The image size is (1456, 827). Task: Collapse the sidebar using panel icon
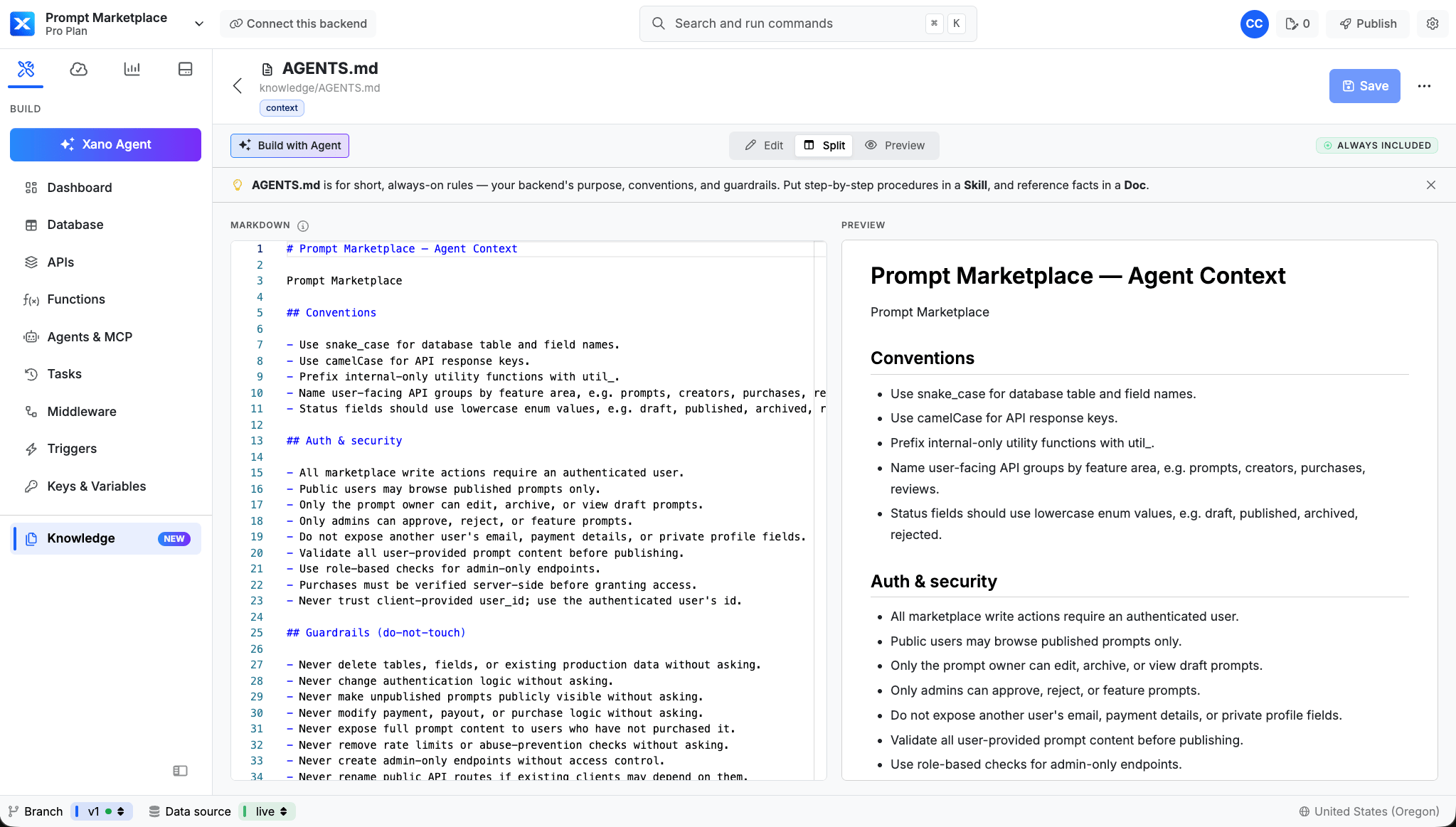181,771
